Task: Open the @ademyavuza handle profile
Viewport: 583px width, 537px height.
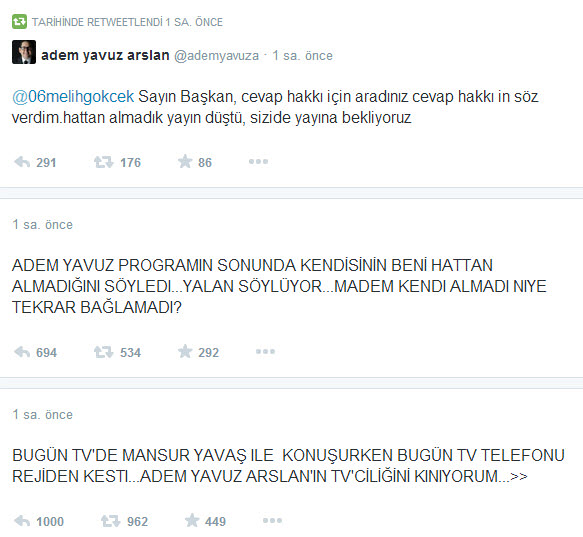Action: (216, 56)
